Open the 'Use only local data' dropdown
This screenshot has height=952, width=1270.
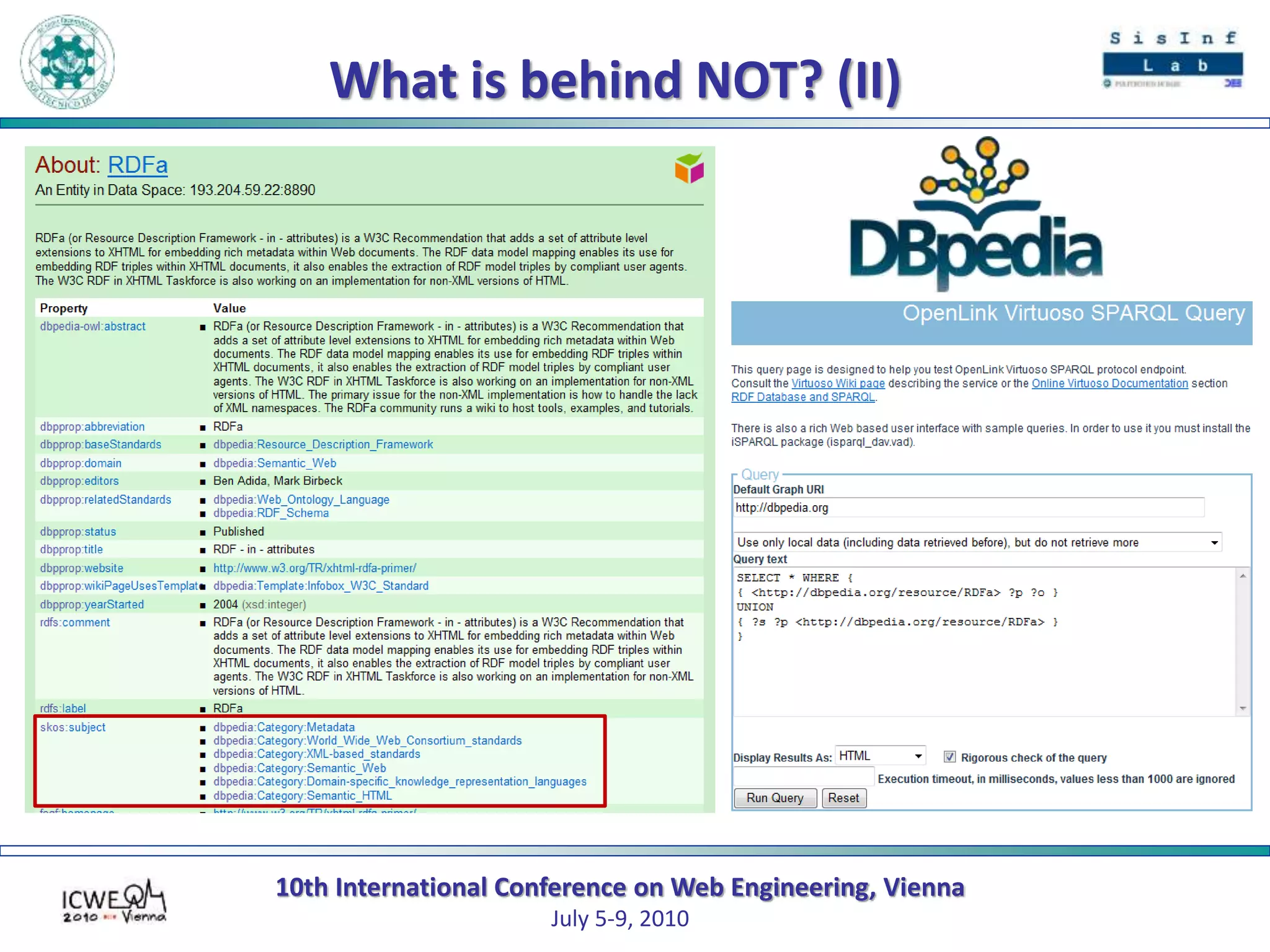[x=977, y=542]
